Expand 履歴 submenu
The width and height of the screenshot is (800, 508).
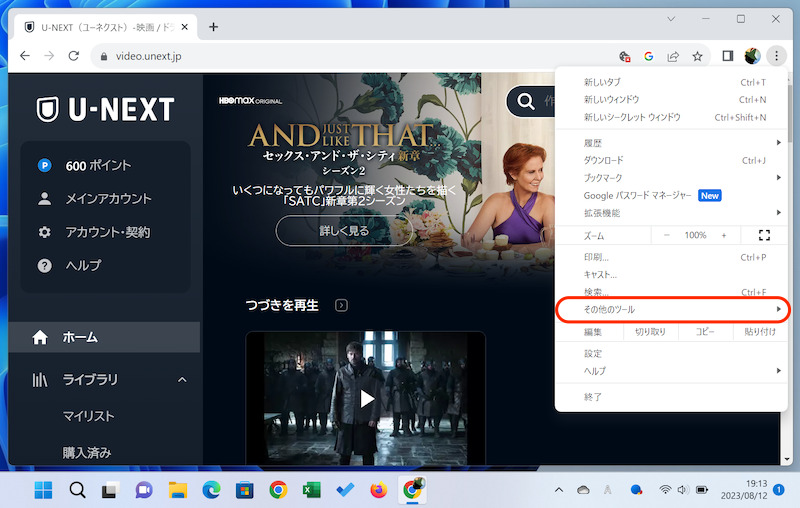[671, 143]
